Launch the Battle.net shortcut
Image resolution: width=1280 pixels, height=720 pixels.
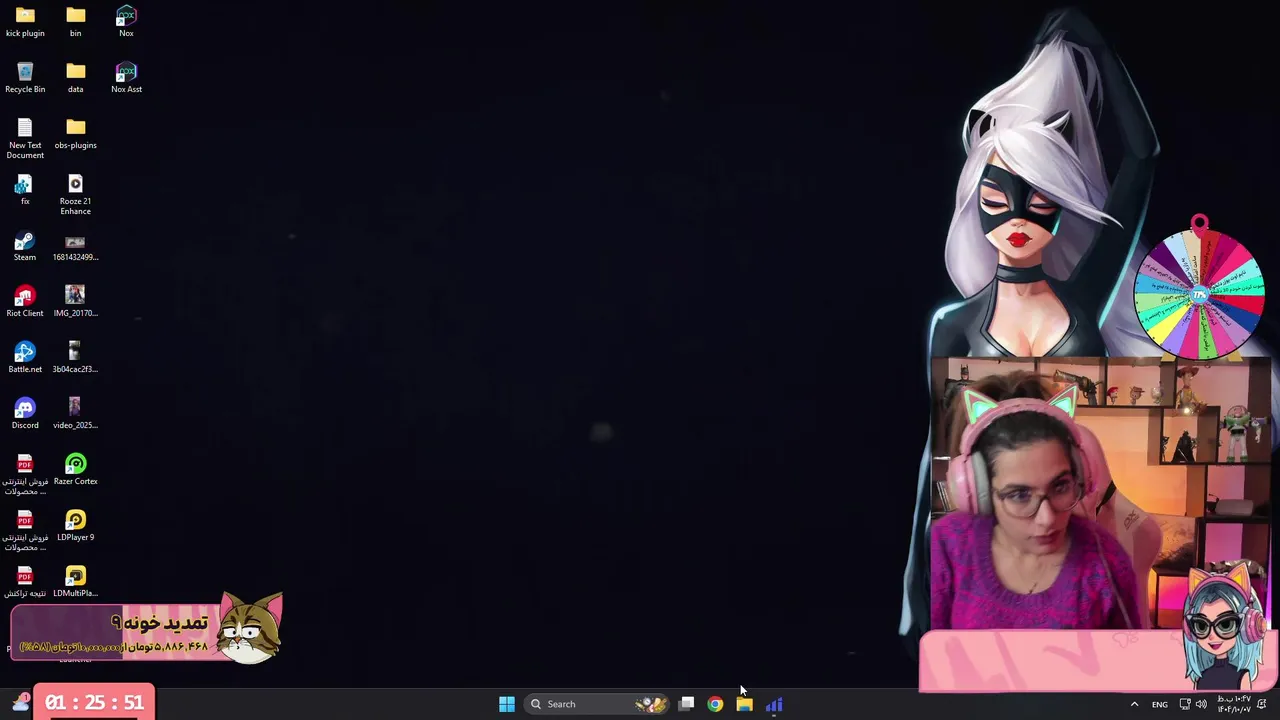[x=25, y=358]
